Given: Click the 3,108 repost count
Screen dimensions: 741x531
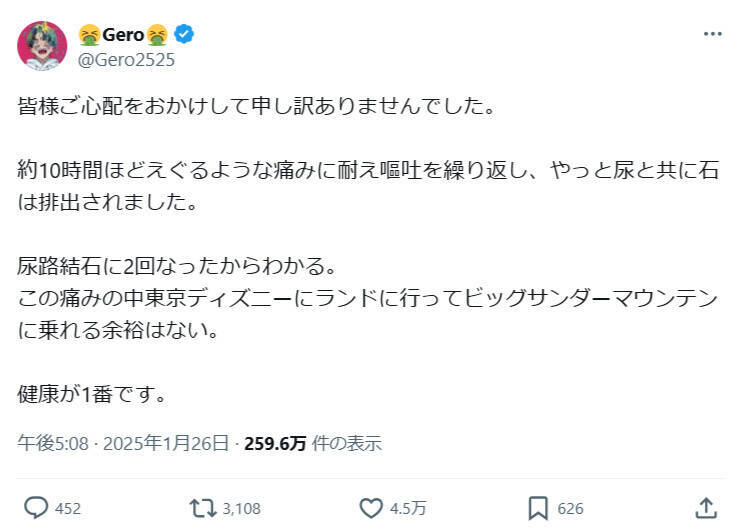Looking at the screenshot, I should 242,509.
